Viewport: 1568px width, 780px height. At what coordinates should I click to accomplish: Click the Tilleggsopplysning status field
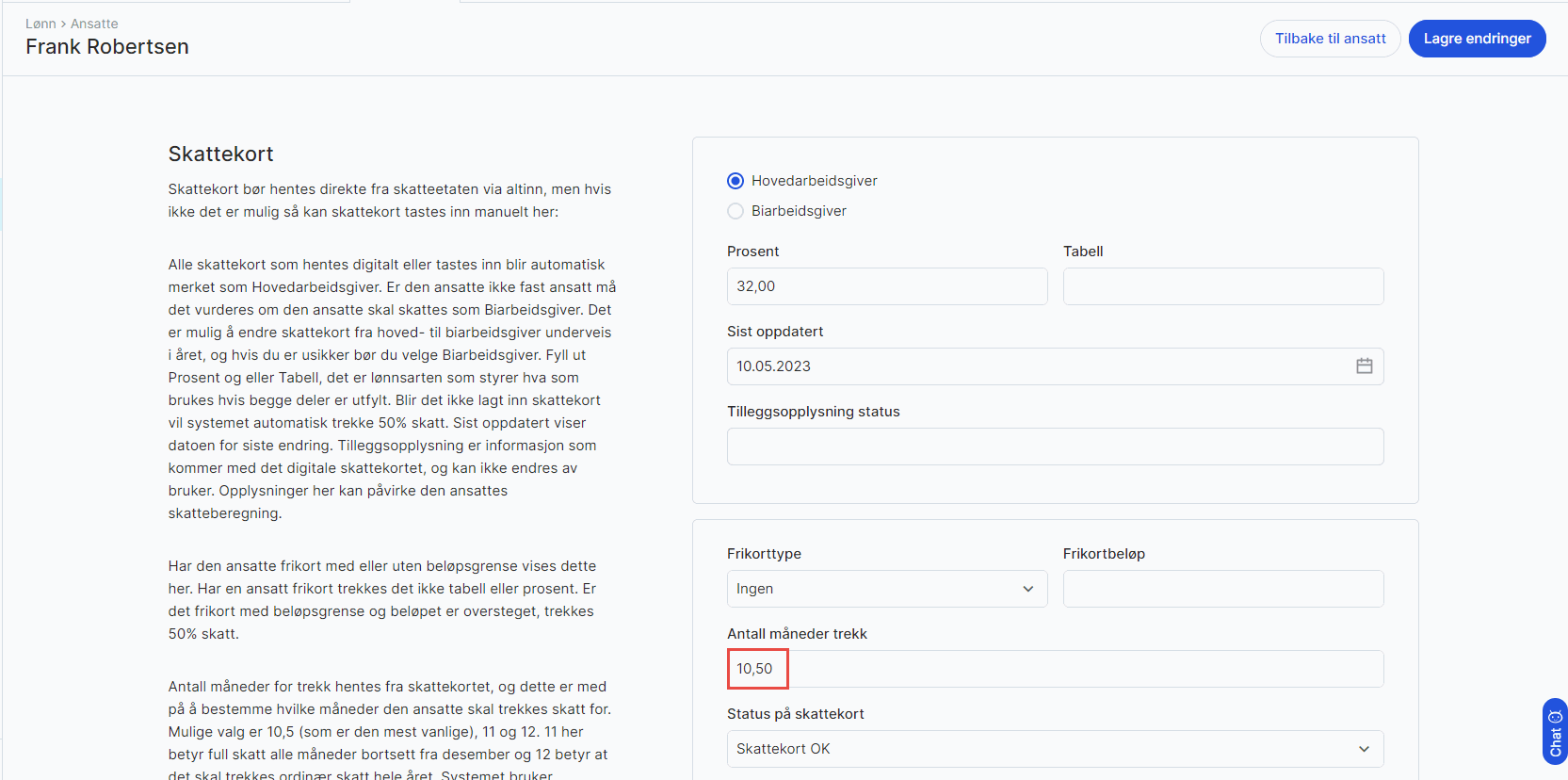click(1055, 447)
